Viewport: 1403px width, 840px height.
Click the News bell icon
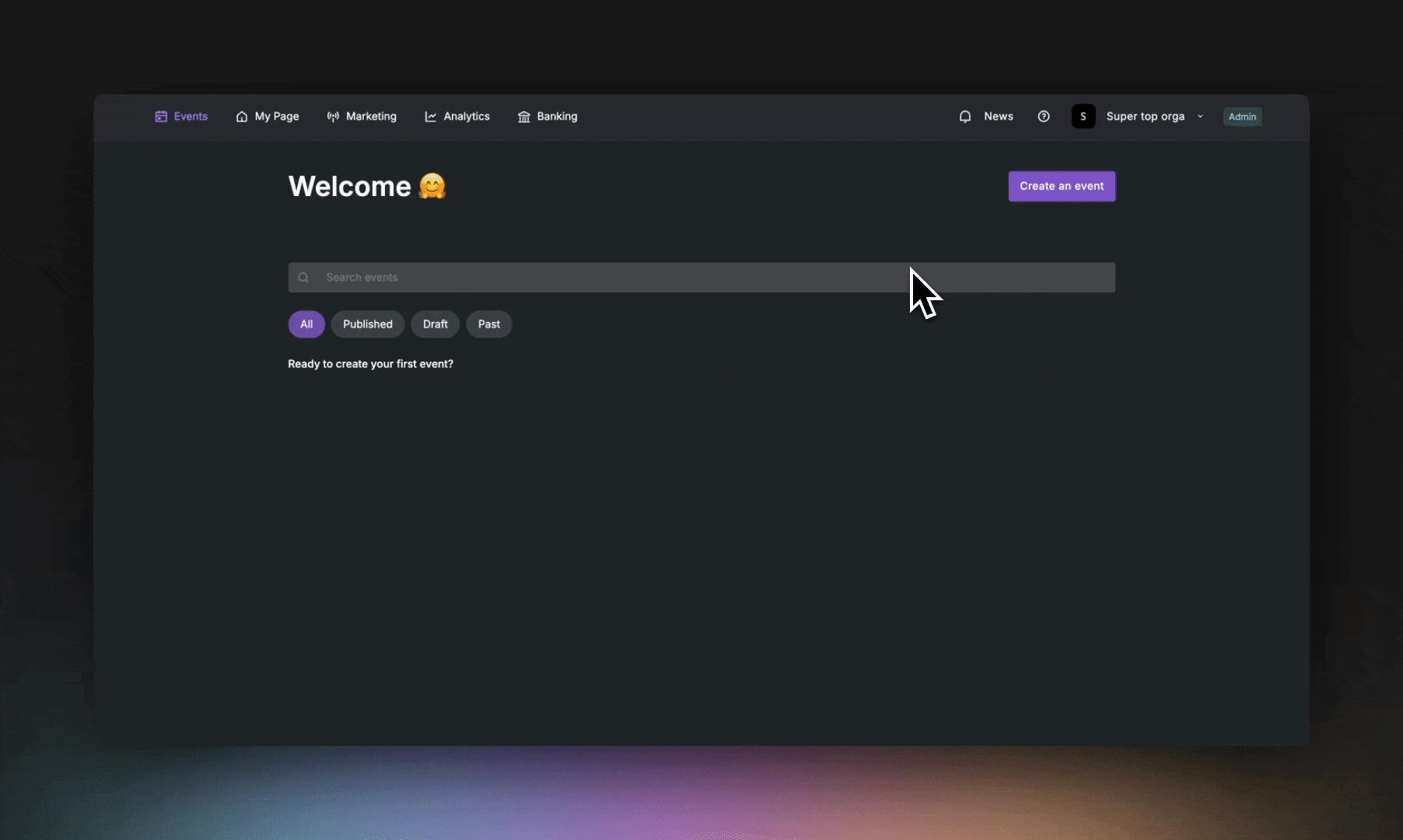point(965,117)
